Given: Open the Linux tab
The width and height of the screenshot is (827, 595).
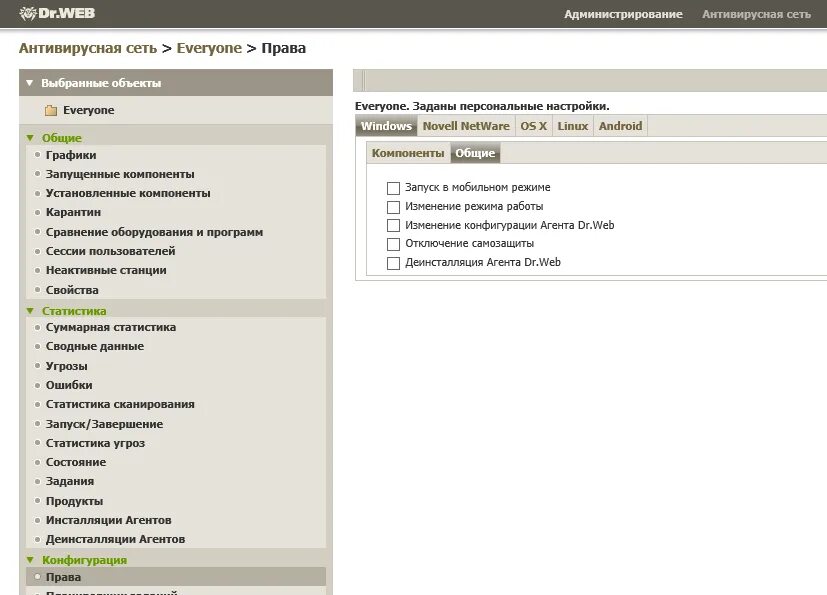Looking at the screenshot, I should pos(573,126).
